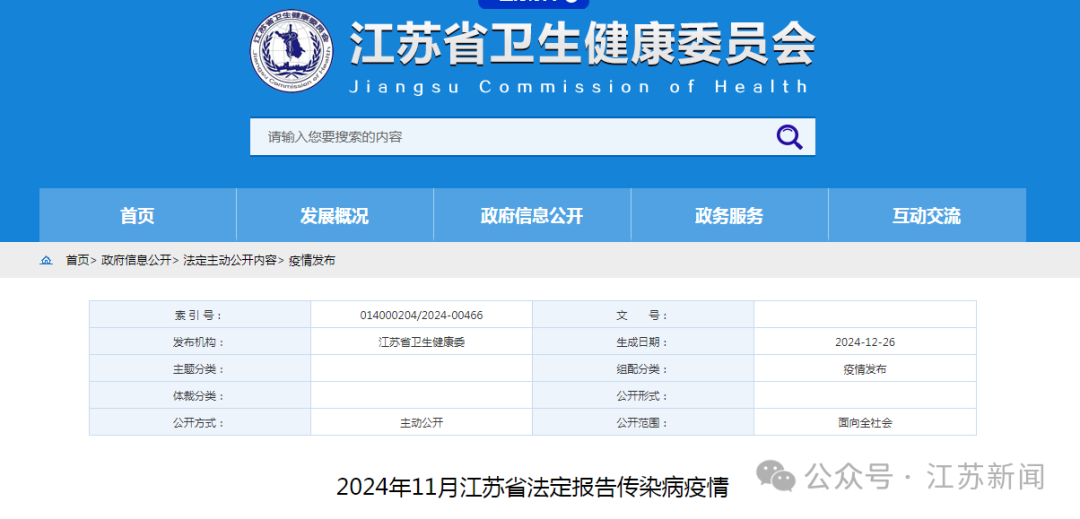Screen dimensions: 1080x519
Task: Open the 发展概况 navigation item
Action: click(x=334, y=216)
